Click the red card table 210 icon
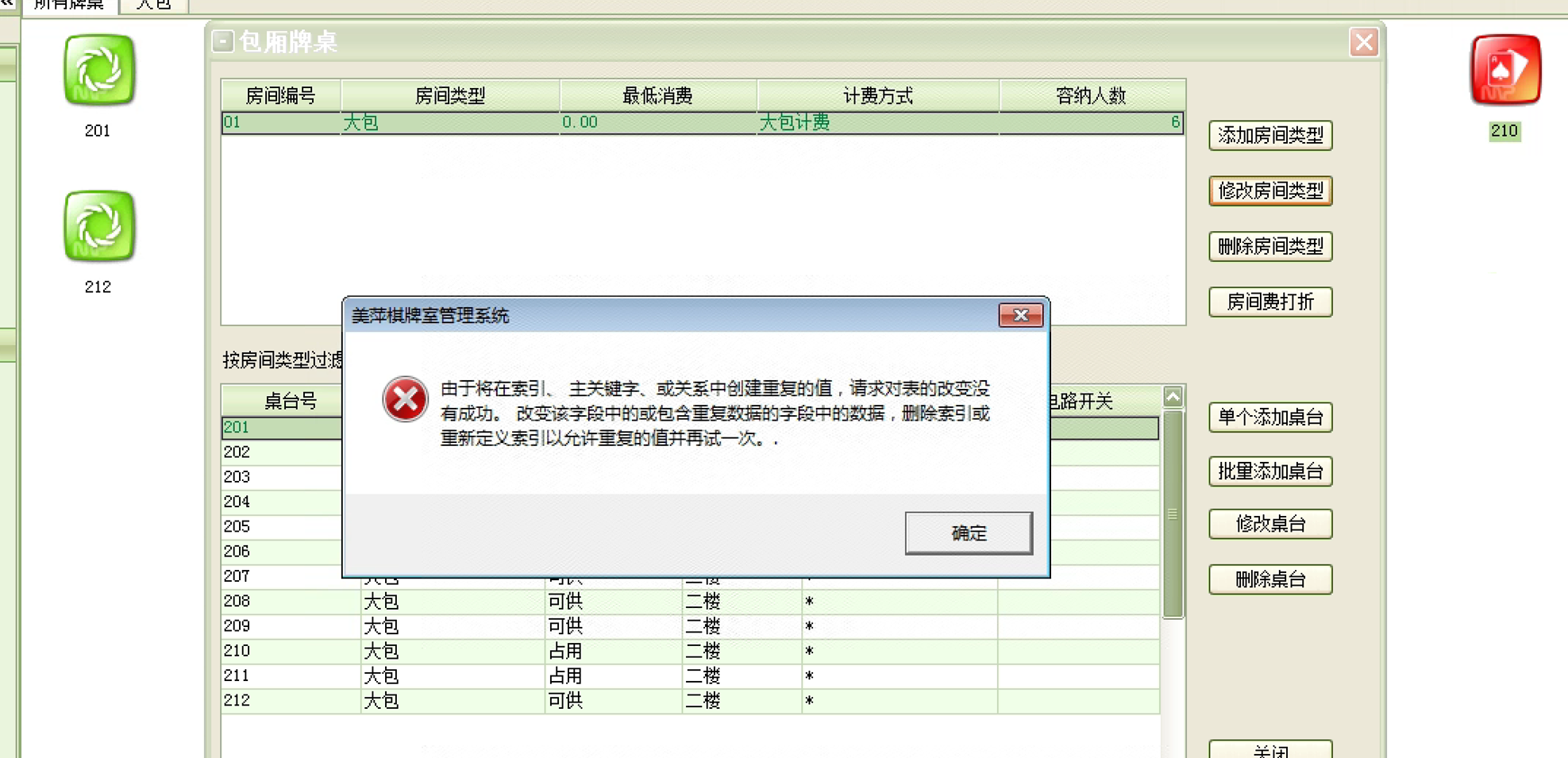The width and height of the screenshot is (1568, 758). pyautogui.click(x=1504, y=70)
